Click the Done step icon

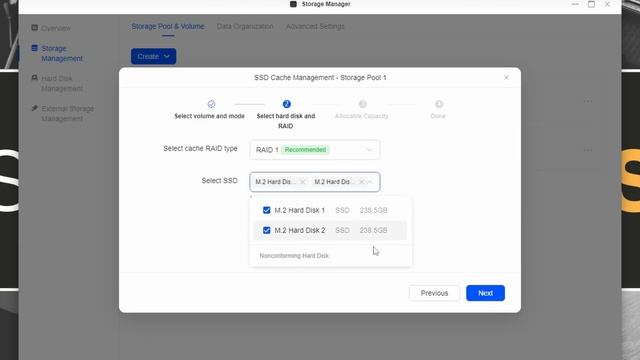click(x=439, y=104)
